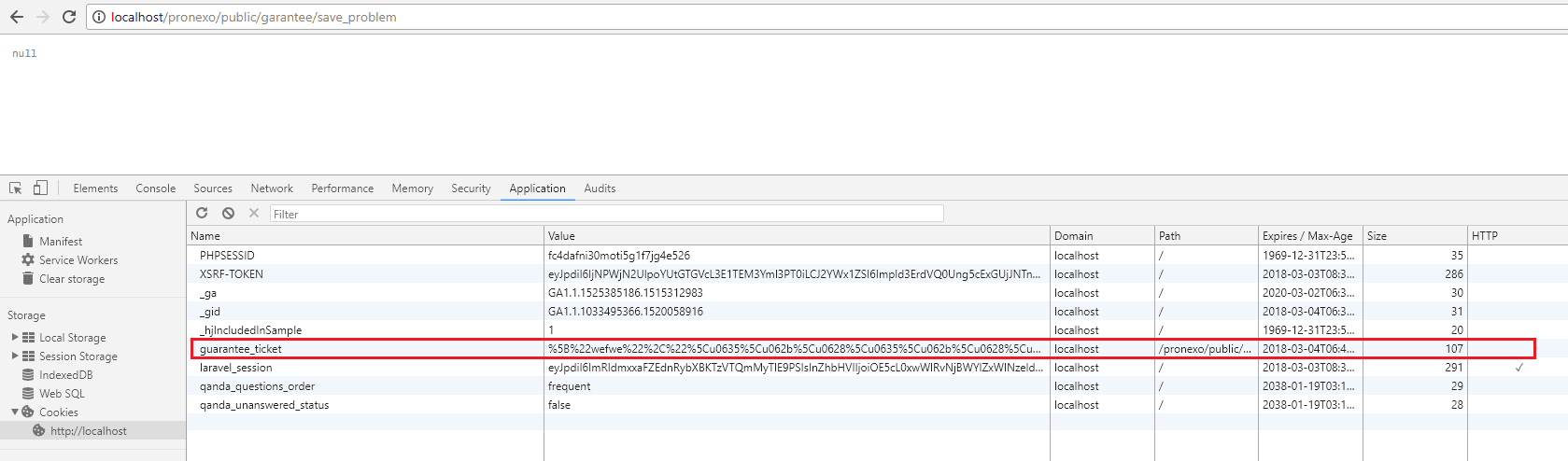
Task: Click the delete selected cookie X icon
Action: coord(253,214)
